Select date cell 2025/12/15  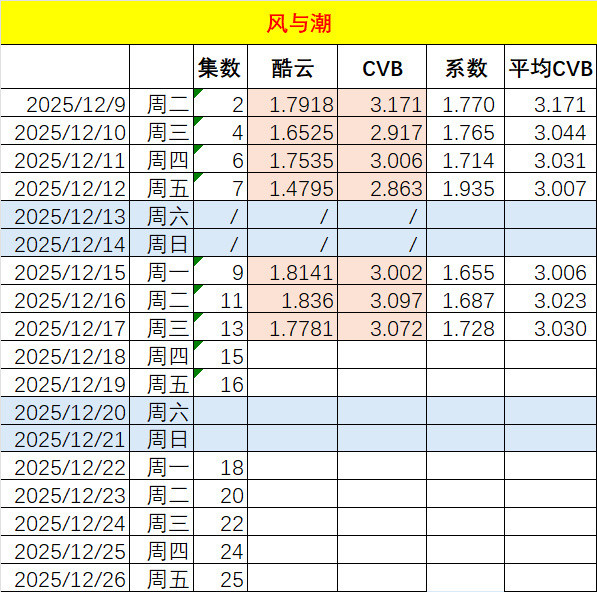tap(65, 271)
